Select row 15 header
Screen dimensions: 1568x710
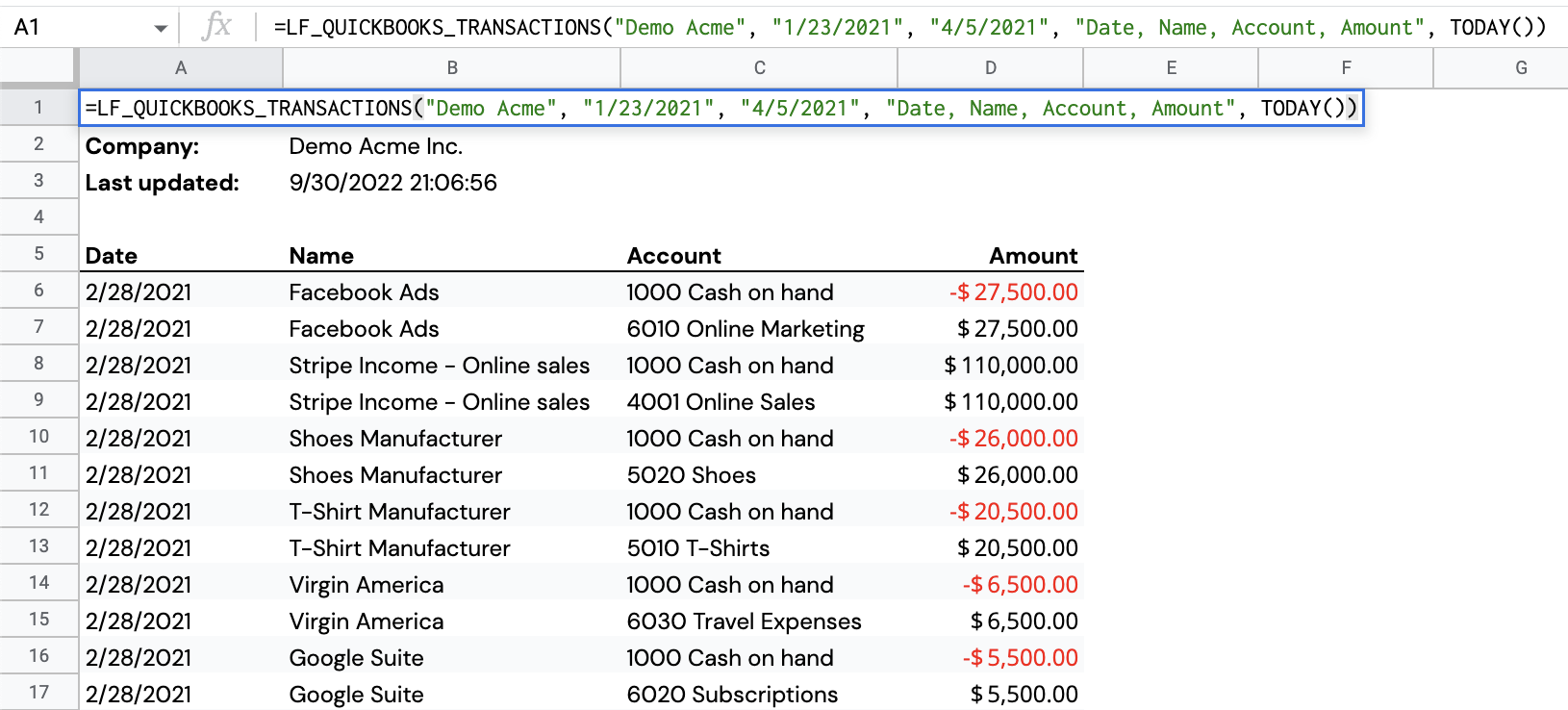(38, 620)
